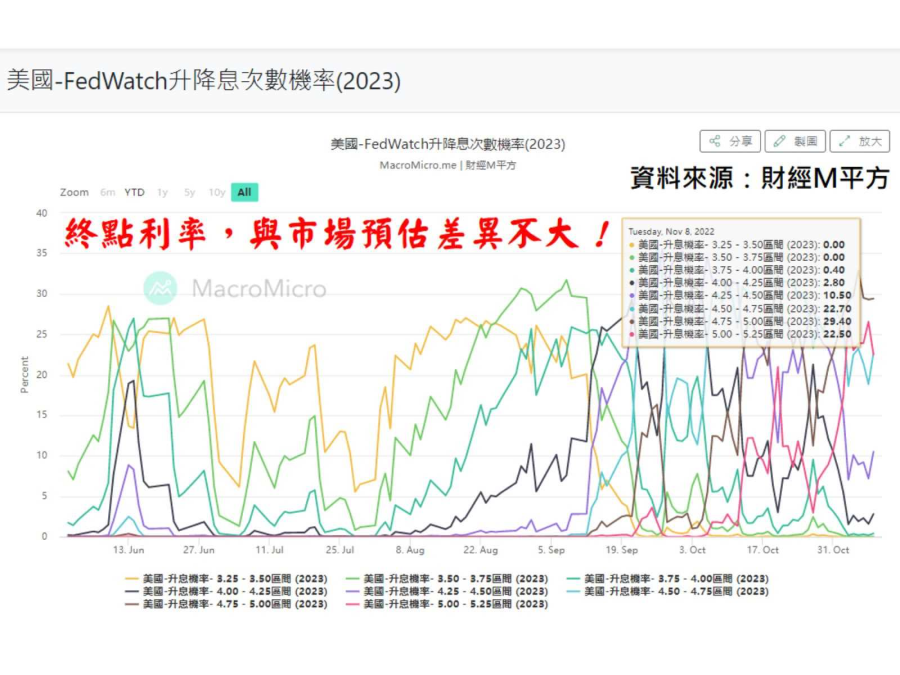Select the 1y zoom range
This screenshot has height=675, width=900.
[162, 192]
